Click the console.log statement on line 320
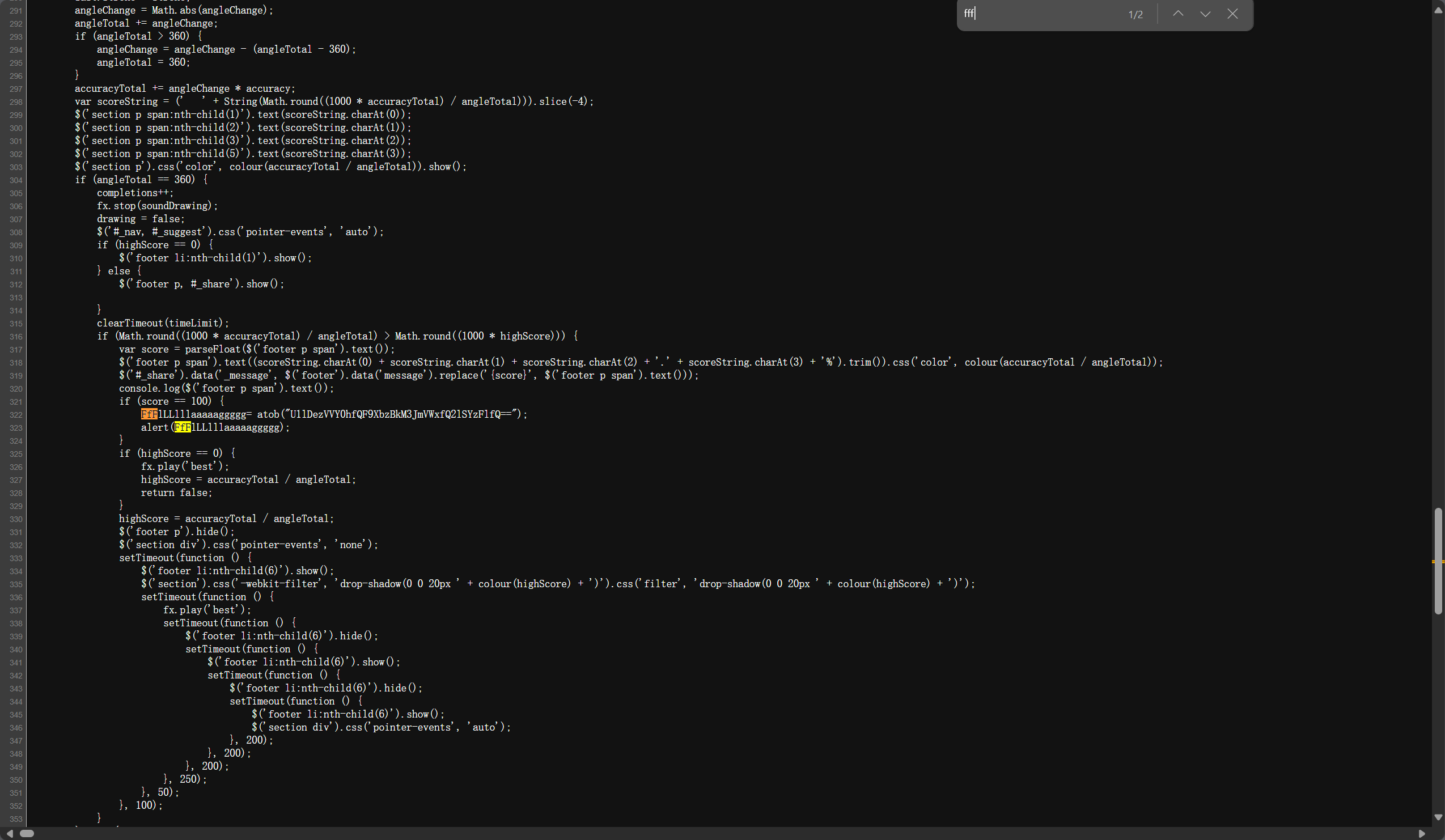 [x=226, y=388]
